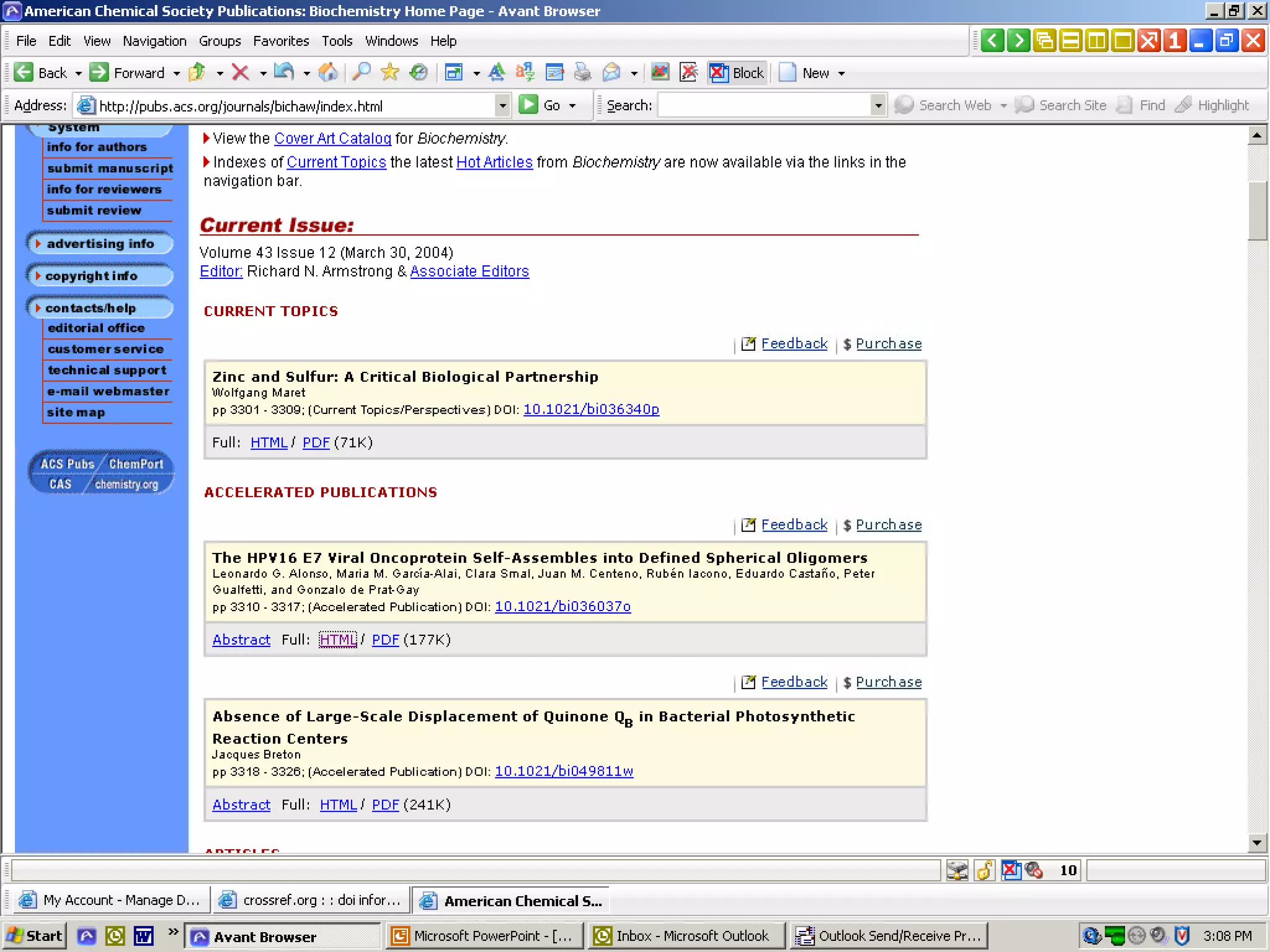Viewport: 1270px width, 952px height.
Task: Toggle status bar lock security icon
Action: [984, 870]
